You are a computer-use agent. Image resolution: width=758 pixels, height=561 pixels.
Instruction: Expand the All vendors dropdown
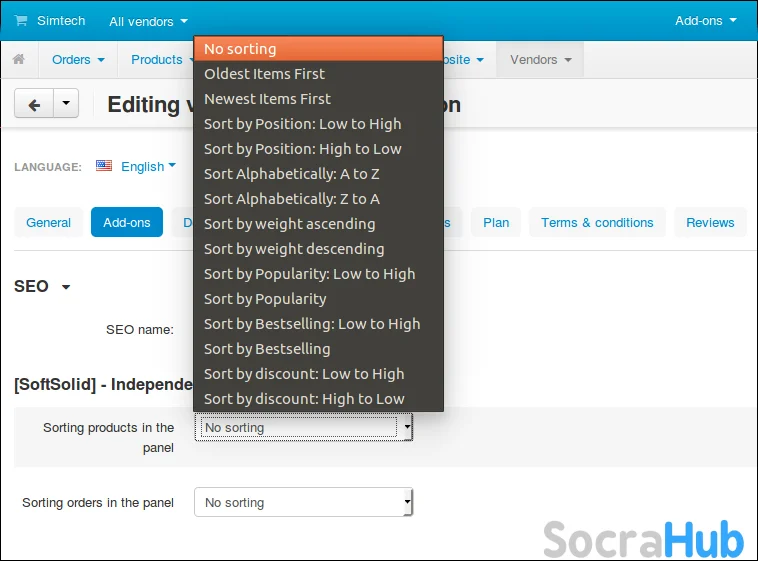148,21
